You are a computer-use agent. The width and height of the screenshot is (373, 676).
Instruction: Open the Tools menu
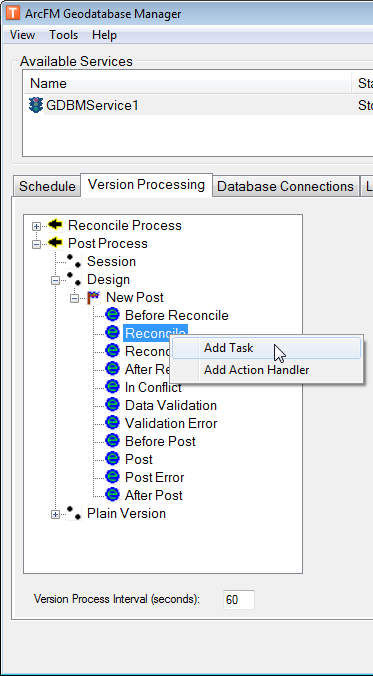[x=63, y=35]
